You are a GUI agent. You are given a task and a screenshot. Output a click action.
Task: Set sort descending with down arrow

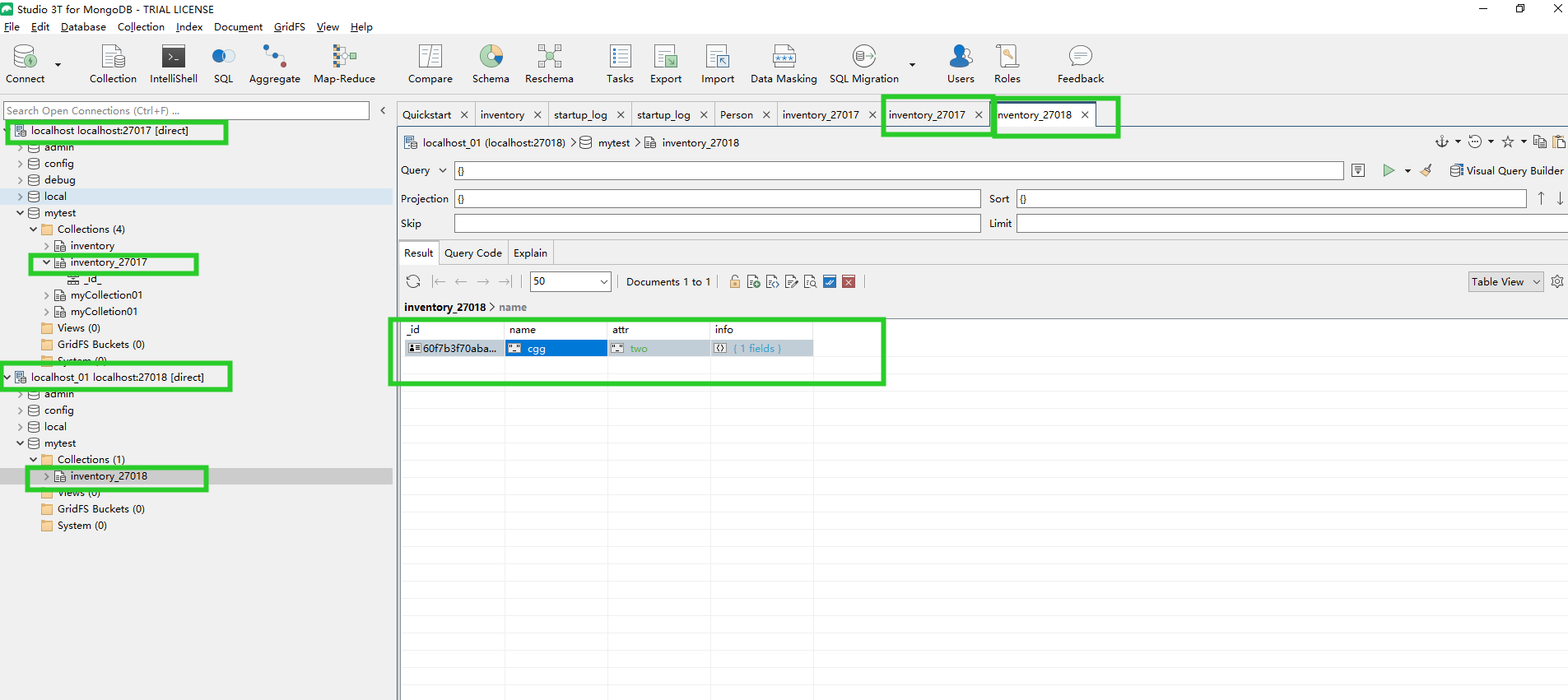(x=1560, y=198)
